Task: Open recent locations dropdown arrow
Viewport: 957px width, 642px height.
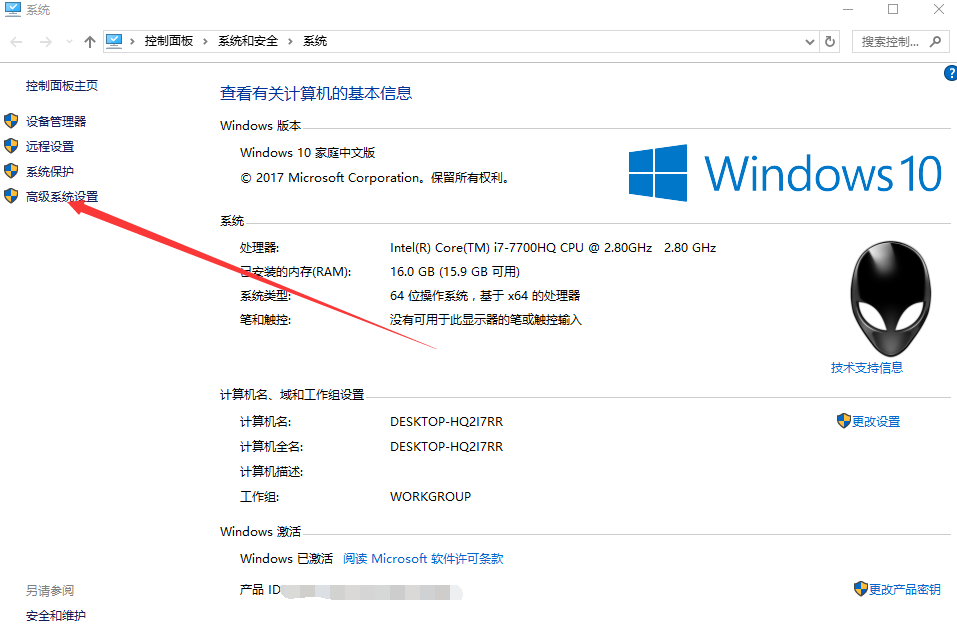Action: (x=69, y=41)
